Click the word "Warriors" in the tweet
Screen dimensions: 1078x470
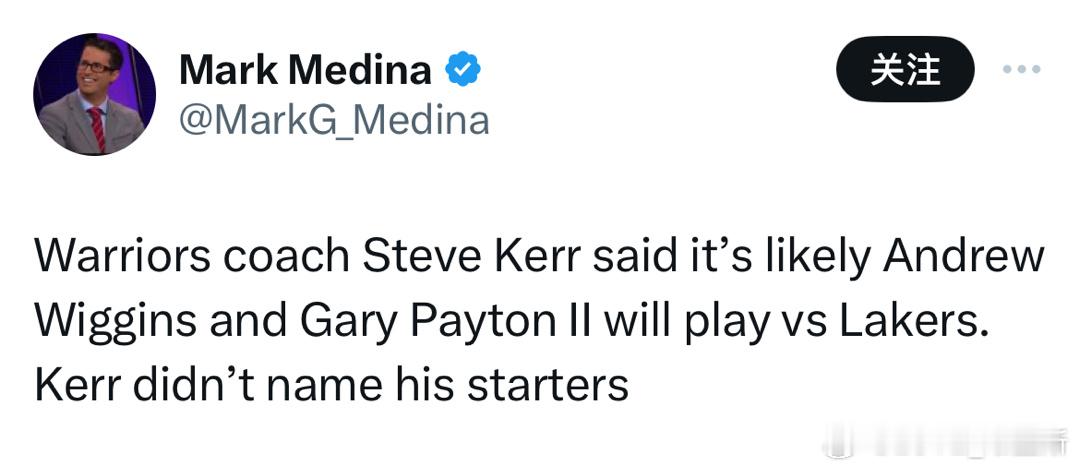tap(122, 258)
